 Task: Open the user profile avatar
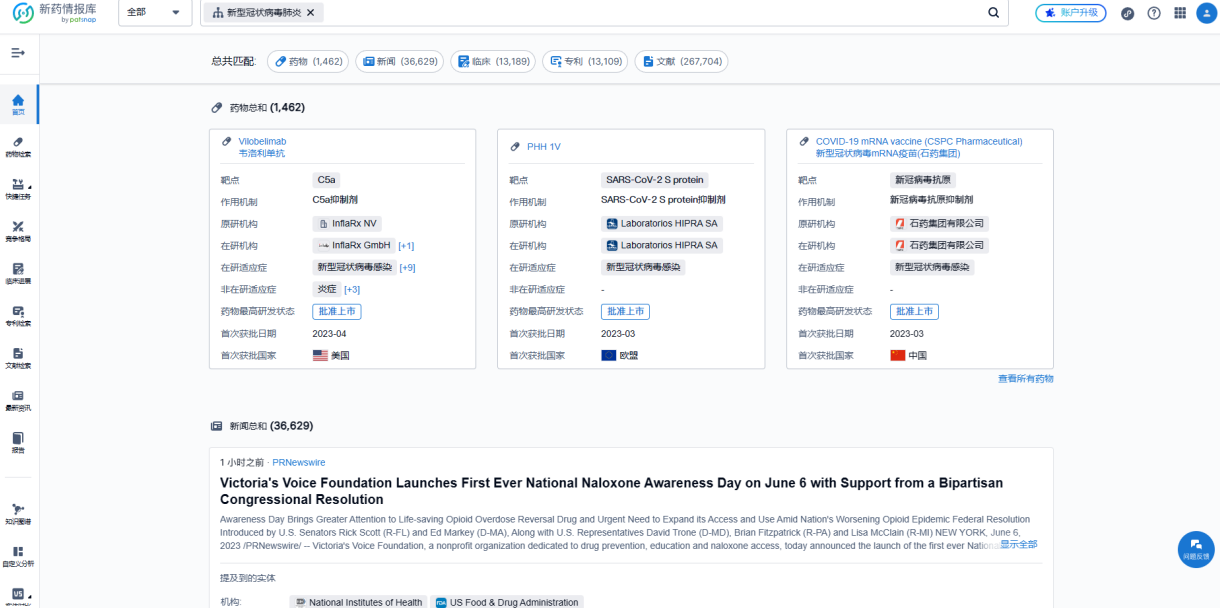pyautogui.click(x=1205, y=13)
